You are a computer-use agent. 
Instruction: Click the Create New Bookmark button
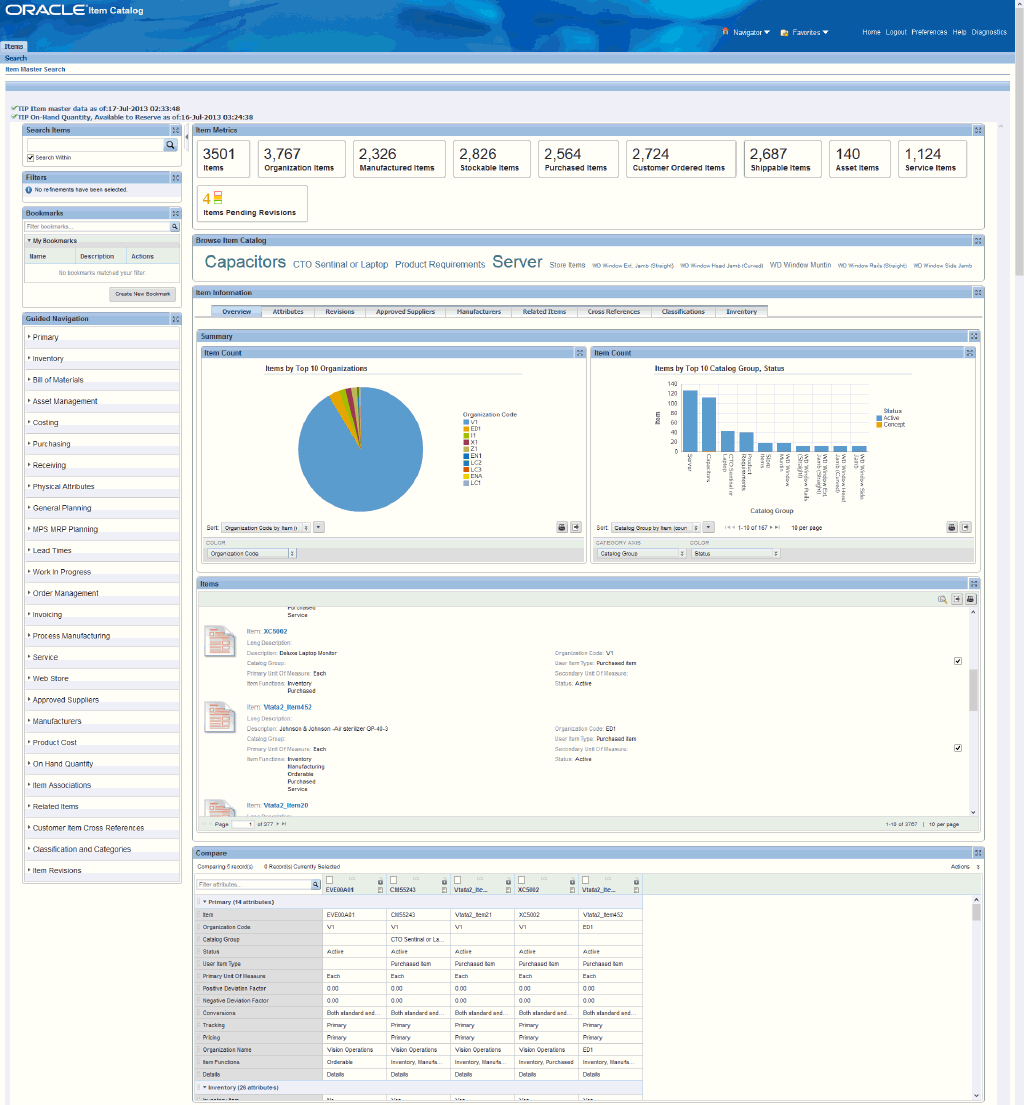tap(142, 294)
